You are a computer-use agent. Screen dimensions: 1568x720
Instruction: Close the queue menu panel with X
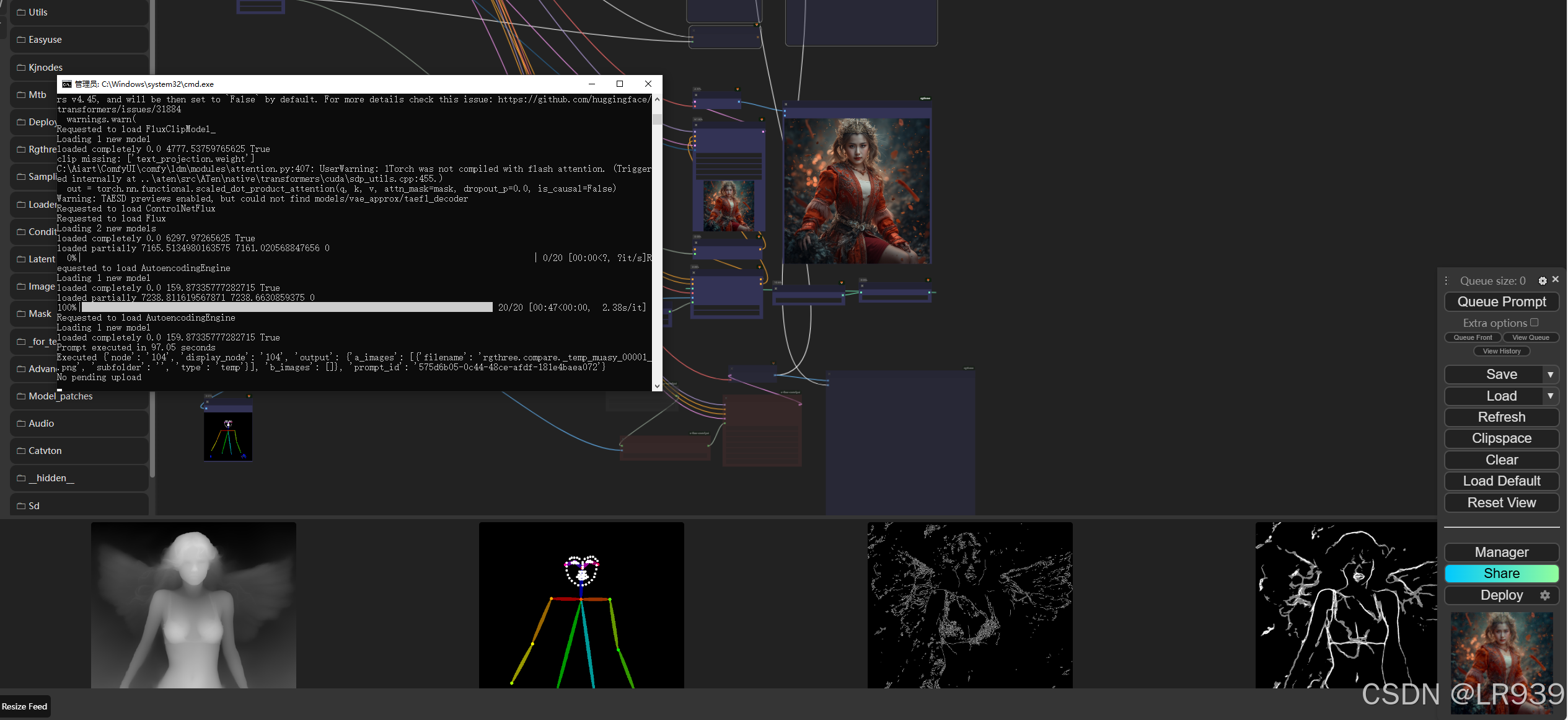tap(1555, 280)
